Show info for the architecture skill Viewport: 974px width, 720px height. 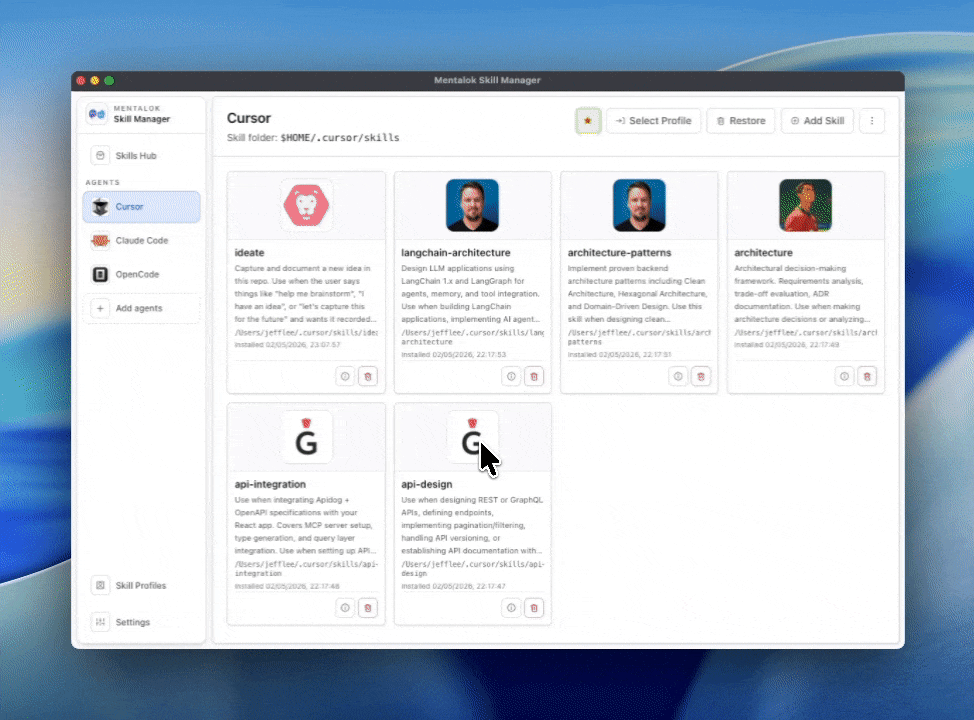[844, 376]
